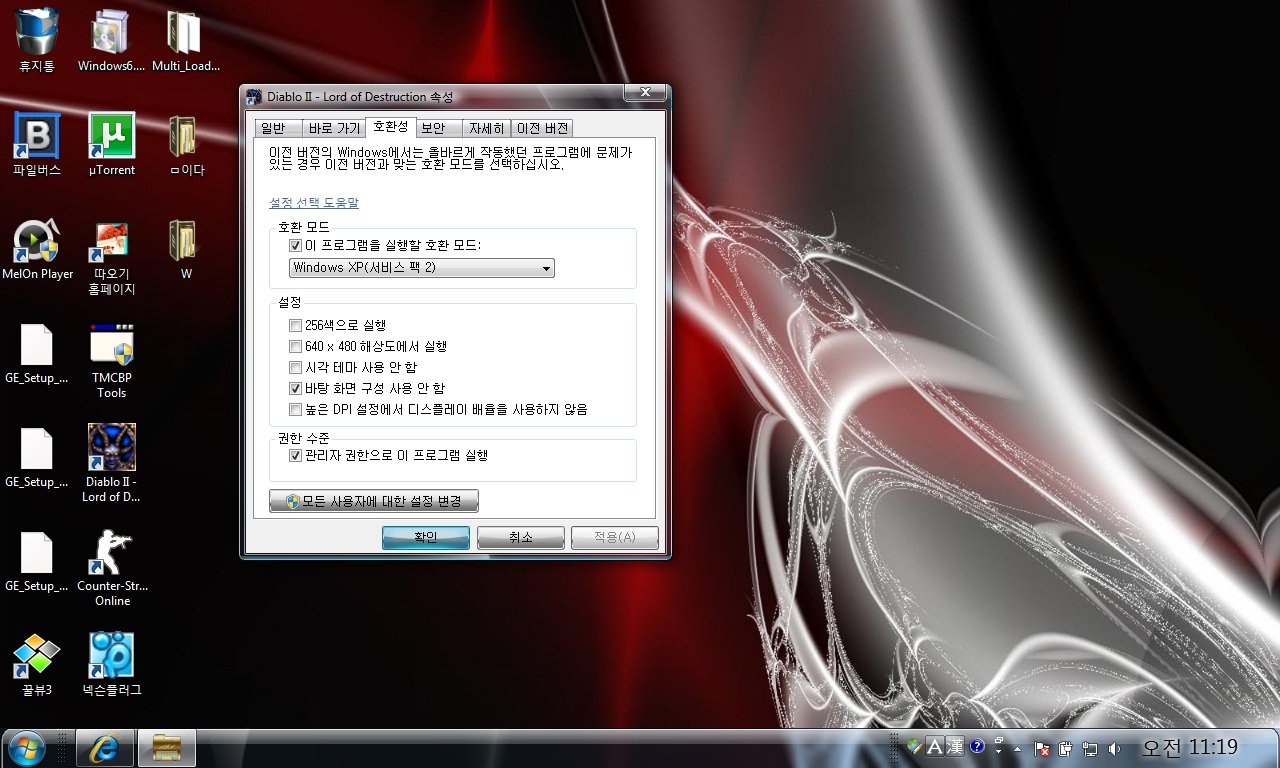Select the Diablo II - Lord of D... shortcut
The width and height of the screenshot is (1280, 768).
point(111,463)
